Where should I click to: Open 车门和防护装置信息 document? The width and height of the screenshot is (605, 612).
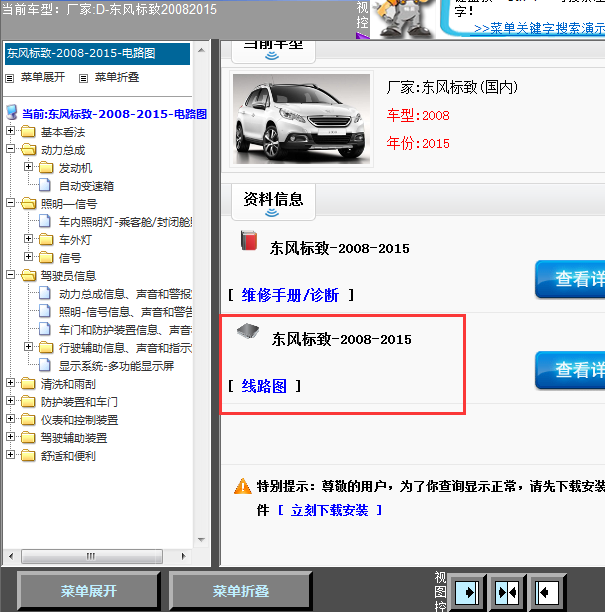coord(125,330)
